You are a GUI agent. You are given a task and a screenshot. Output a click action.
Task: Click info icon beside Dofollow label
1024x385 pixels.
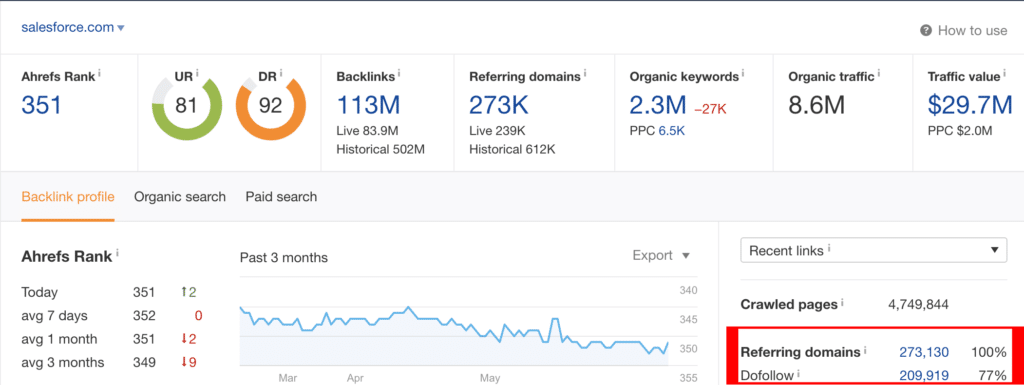[799, 374]
